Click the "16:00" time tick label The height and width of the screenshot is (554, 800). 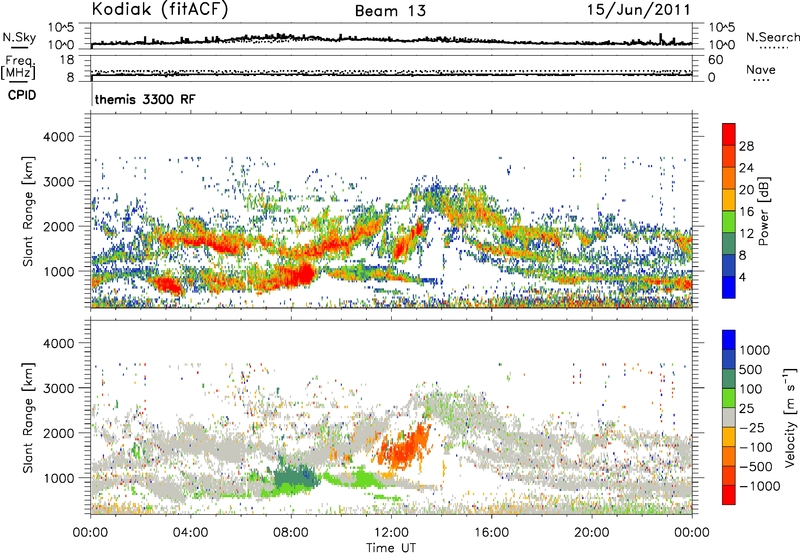491,533
